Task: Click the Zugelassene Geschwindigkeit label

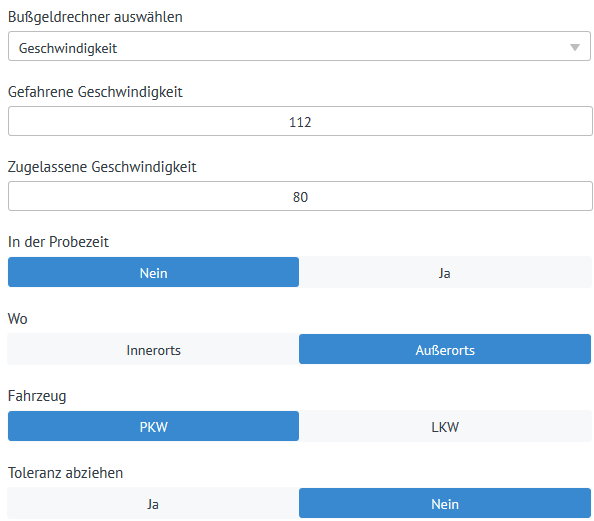Action: tap(102, 167)
